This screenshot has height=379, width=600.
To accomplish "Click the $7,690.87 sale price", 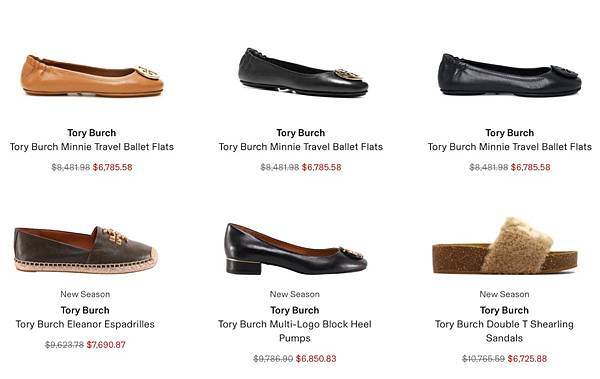I will click(x=106, y=345).
